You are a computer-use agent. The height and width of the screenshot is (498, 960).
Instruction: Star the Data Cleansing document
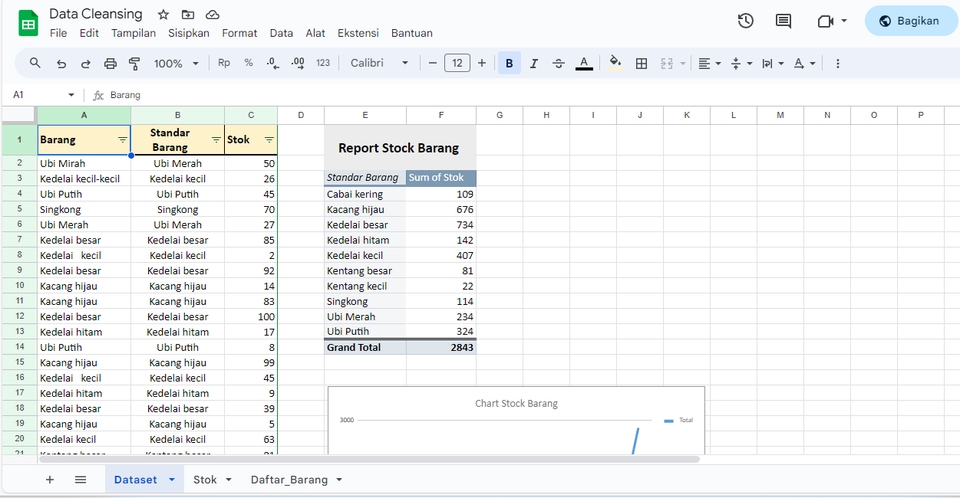pyautogui.click(x=163, y=14)
